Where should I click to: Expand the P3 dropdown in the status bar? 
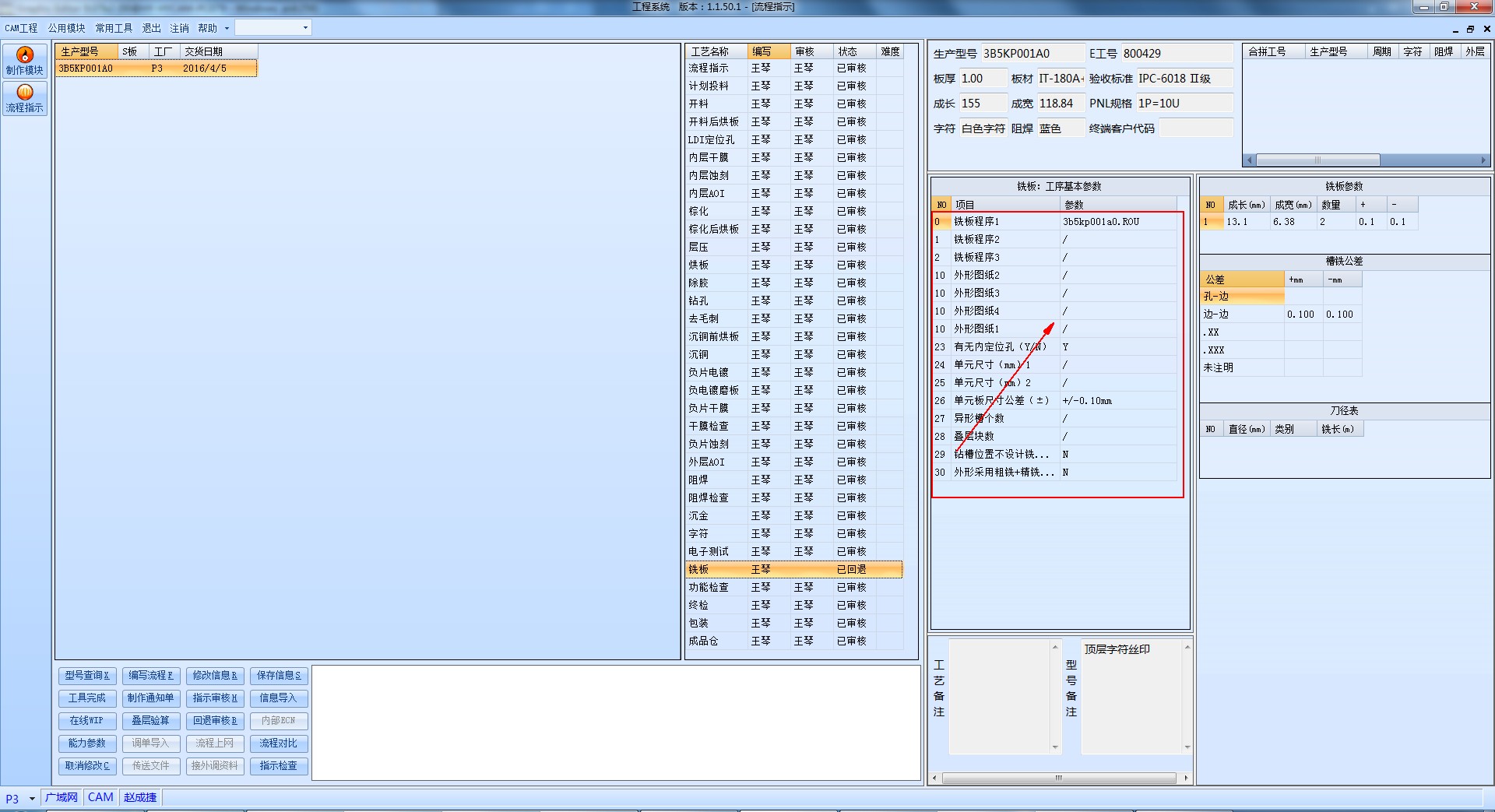coord(32,798)
